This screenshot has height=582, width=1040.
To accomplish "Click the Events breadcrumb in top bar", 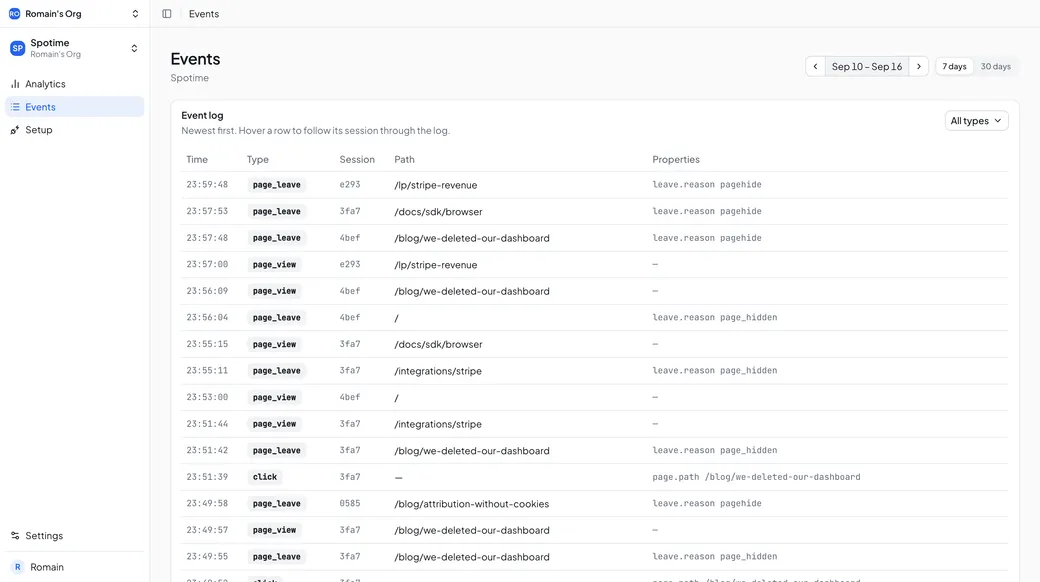I will 204,13.
